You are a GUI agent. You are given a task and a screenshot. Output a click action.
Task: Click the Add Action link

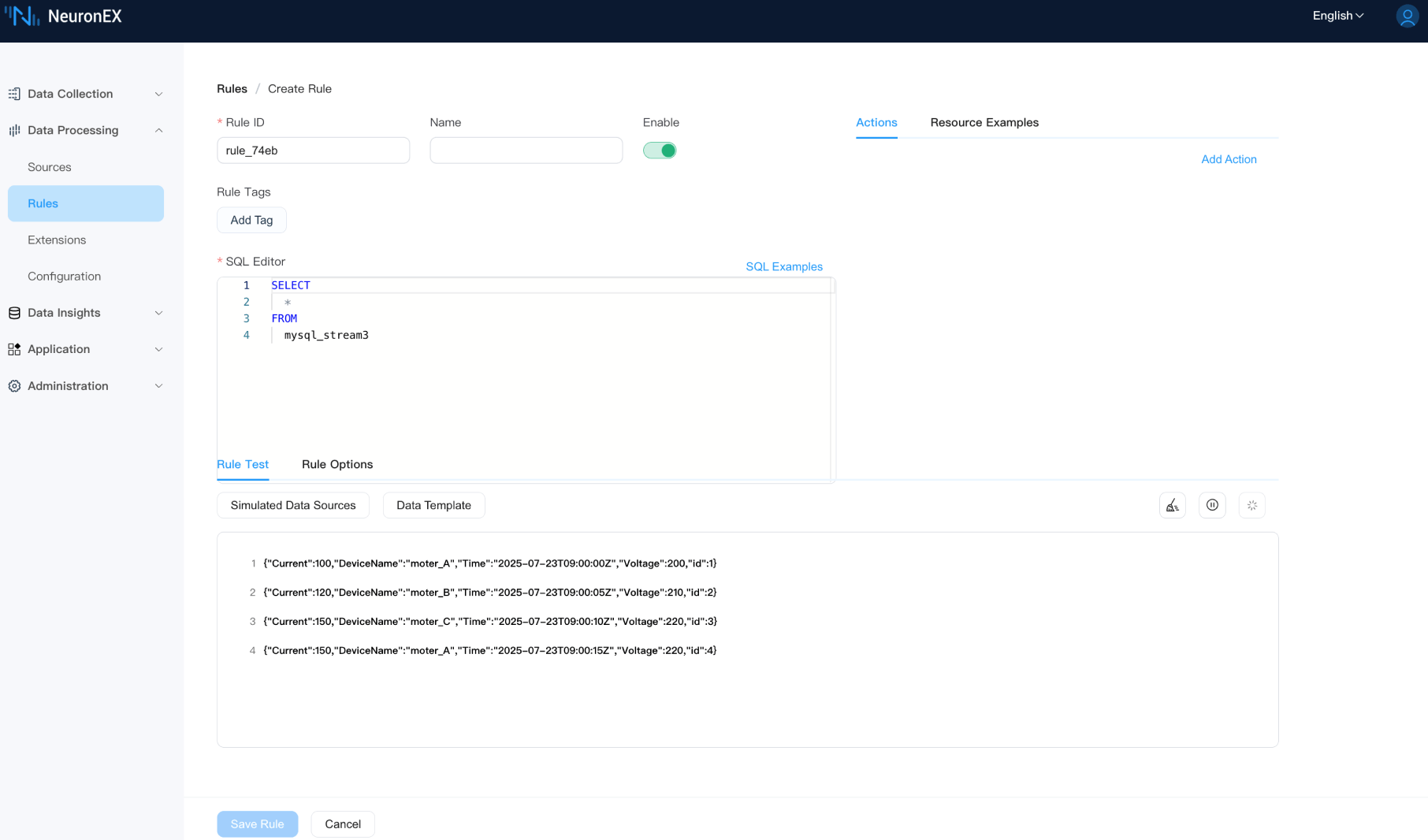point(1229,159)
